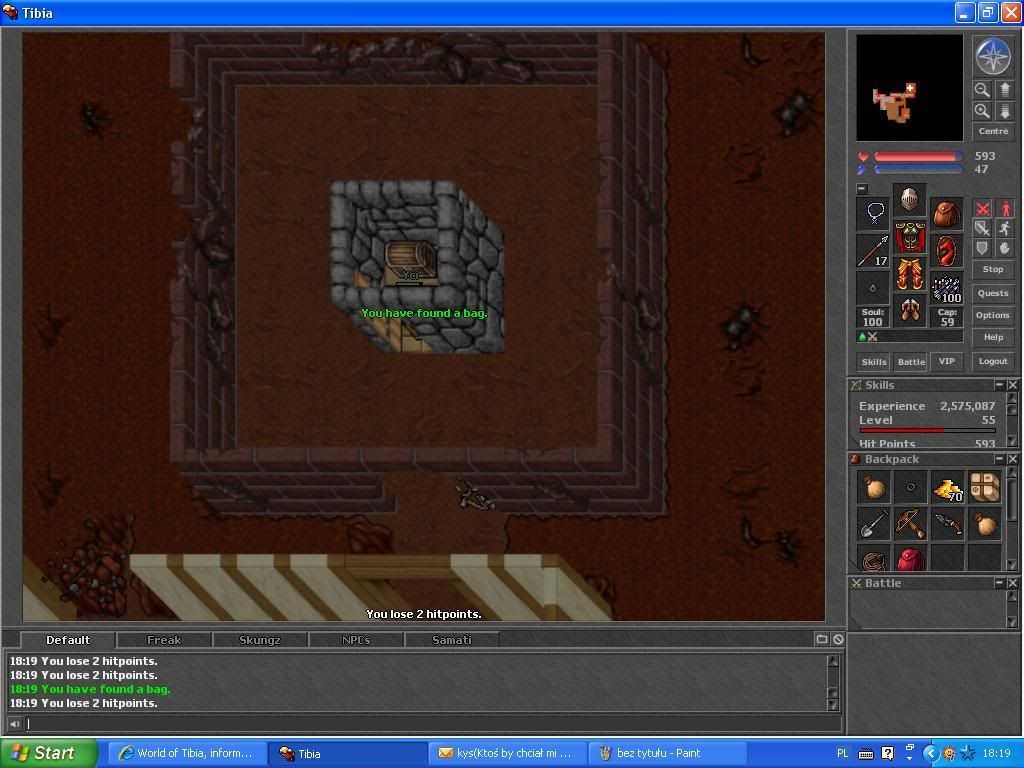Viewport: 1024px width, 768px height.
Task: Open the Options dialog
Action: tap(993, 315)
